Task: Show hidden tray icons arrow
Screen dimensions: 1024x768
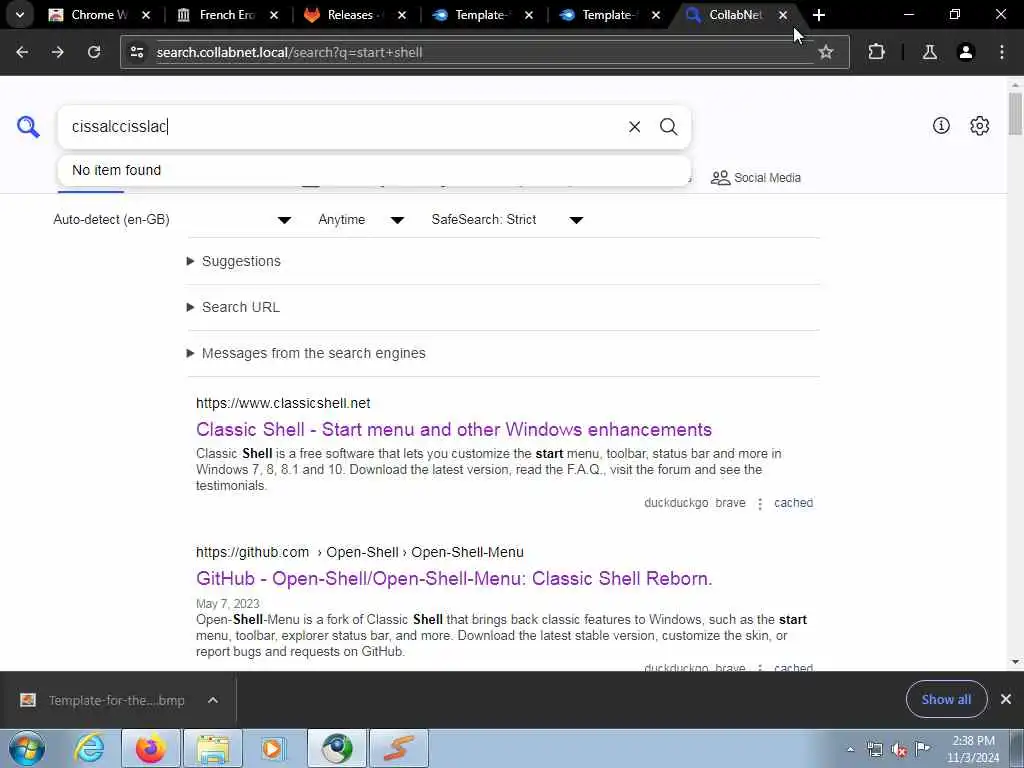Action: pyautogui.click(x=850, y=749)
